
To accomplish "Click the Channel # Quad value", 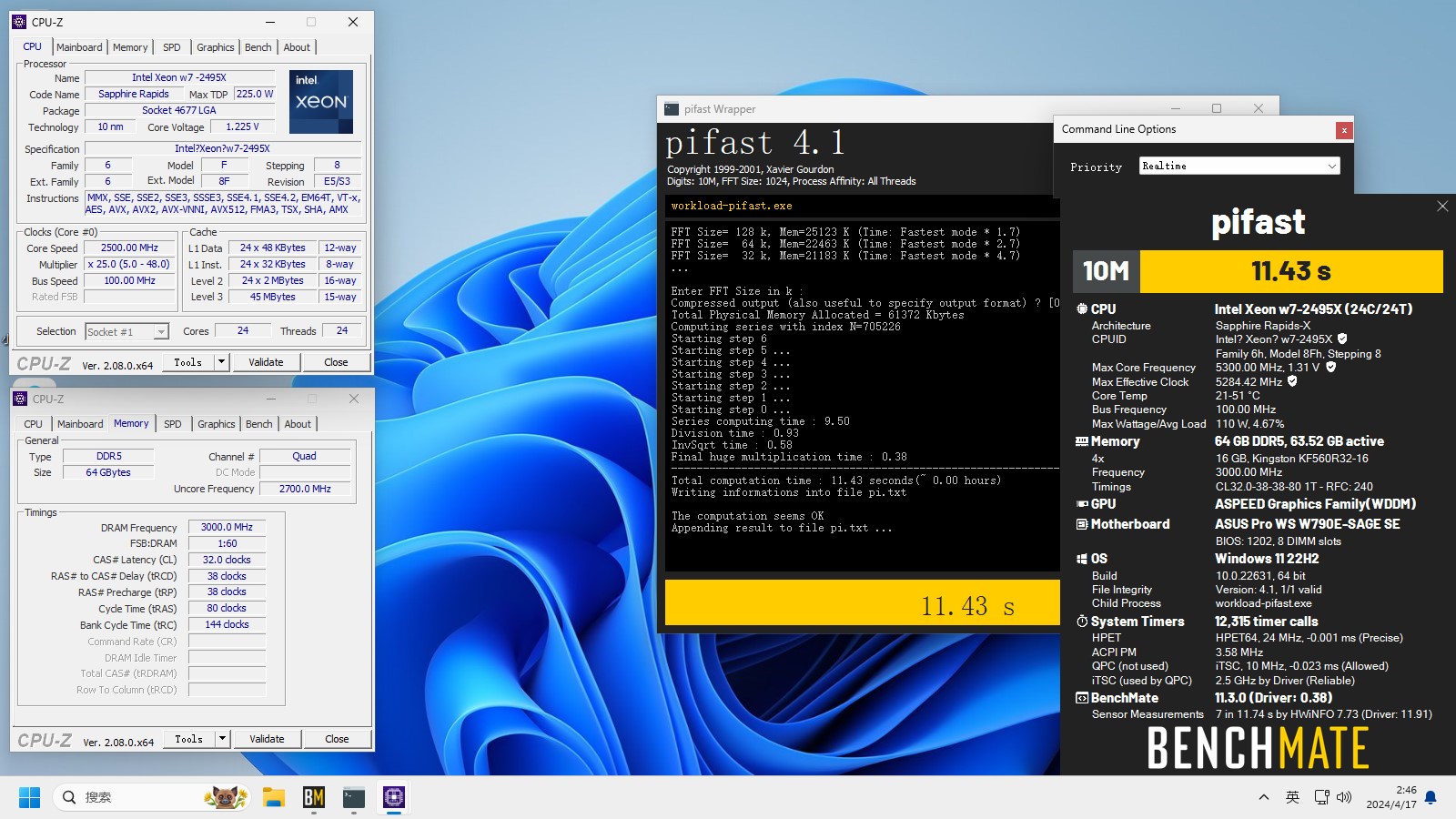I will (305, 456).
